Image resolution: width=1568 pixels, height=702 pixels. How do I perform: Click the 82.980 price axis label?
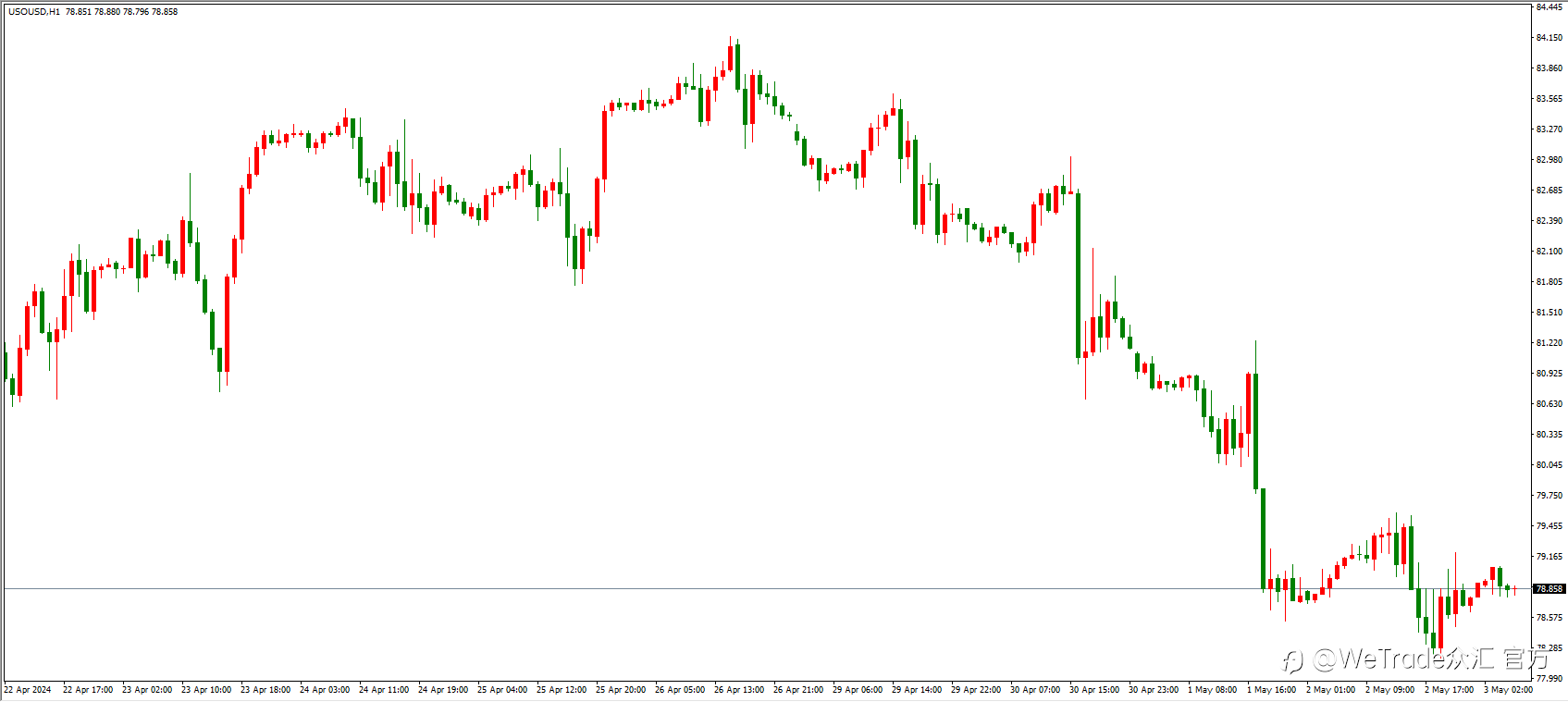[x=1549, y=160]
